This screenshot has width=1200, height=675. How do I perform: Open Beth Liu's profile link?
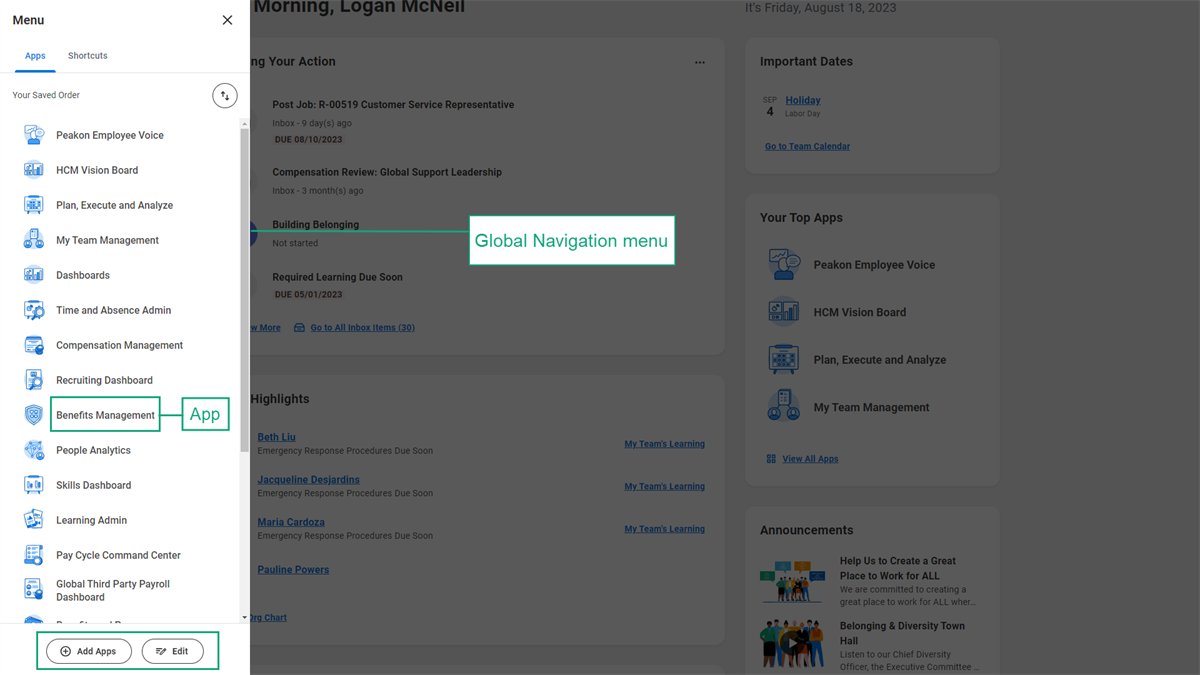pyautogui.click(x=276, y=437)
